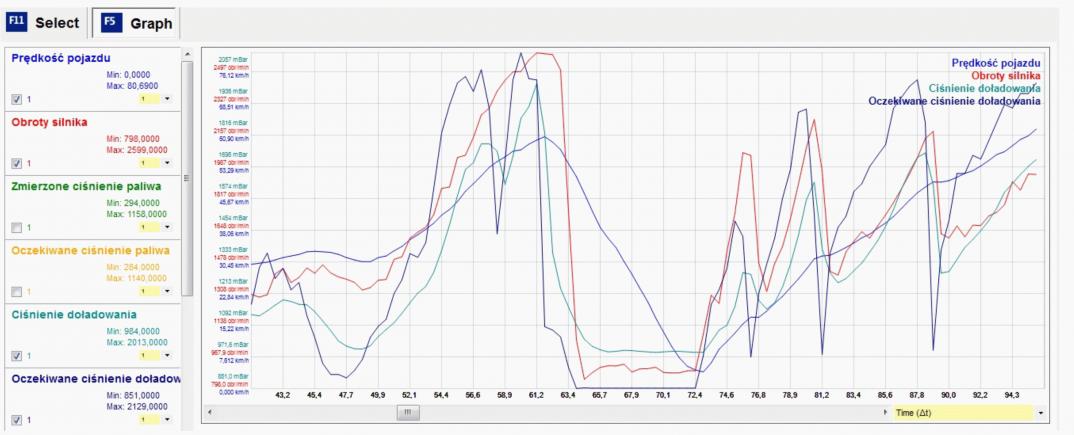1074x435 pixels.
Task: Enable Oczekiwane ciśnienie paliwa checkbox
Action: [x=16, y=291]
